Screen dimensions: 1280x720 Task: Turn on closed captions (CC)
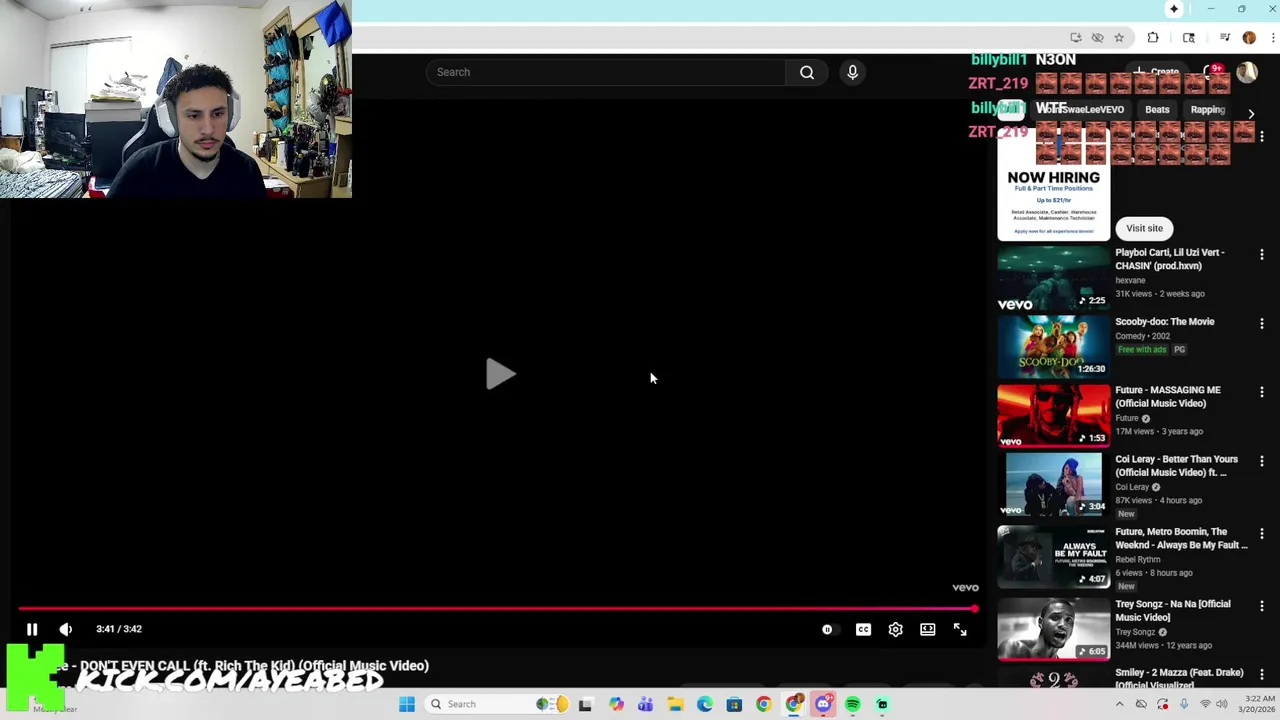tap(863, 630)
